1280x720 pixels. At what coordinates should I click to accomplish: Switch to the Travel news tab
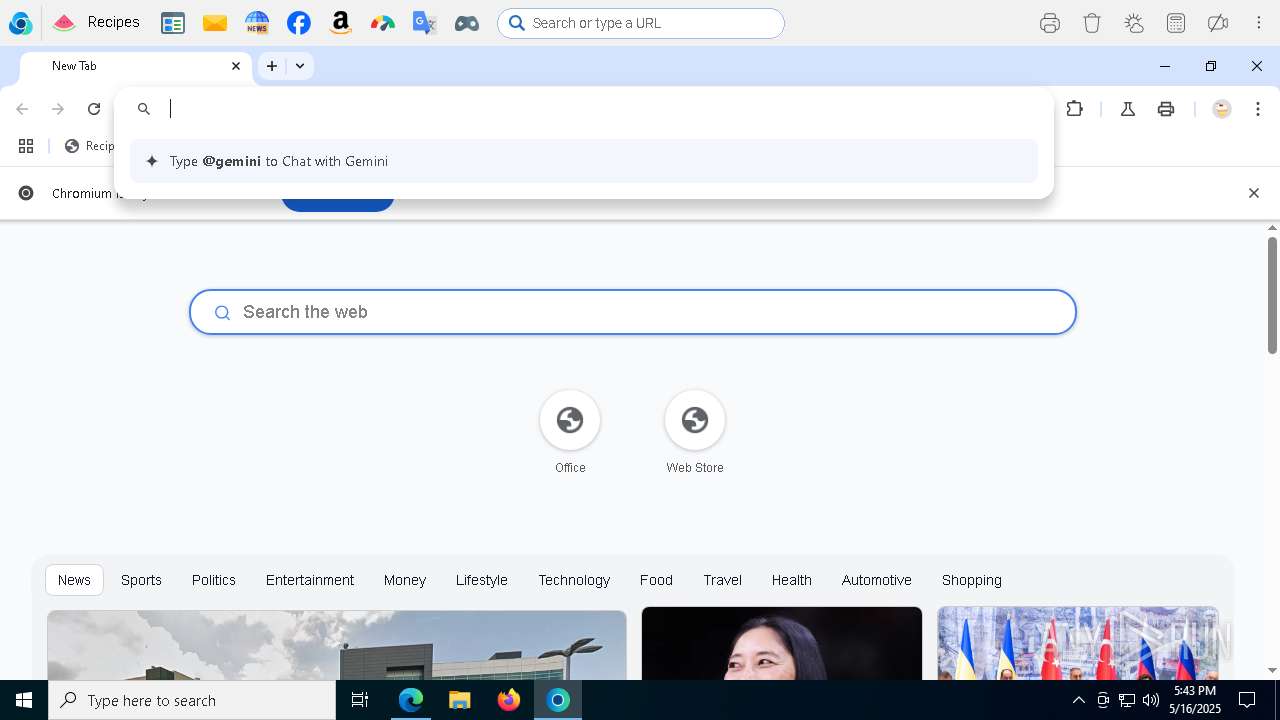(x=723, y=580)
